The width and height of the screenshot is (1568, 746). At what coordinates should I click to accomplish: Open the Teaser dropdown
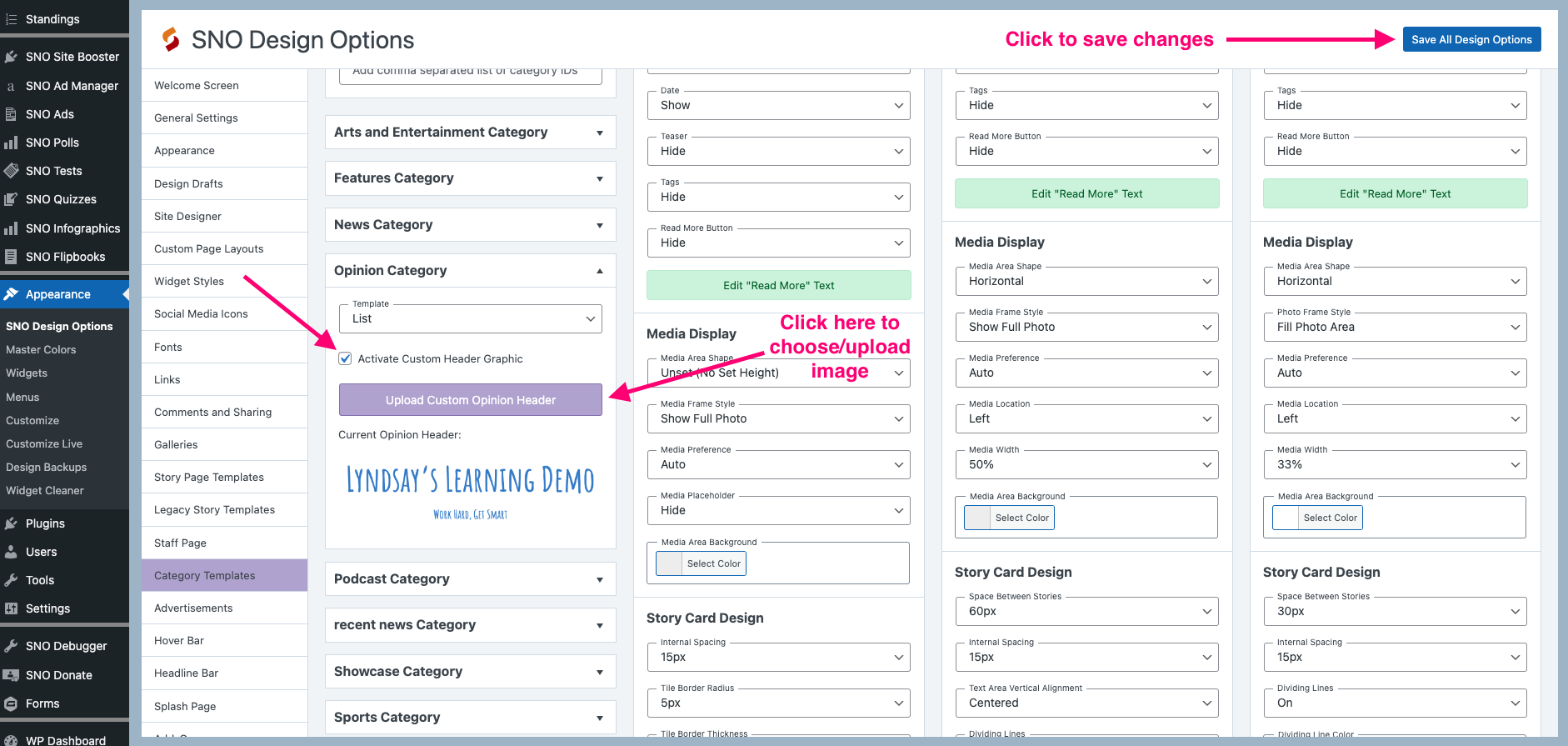[x=778, y=151]
